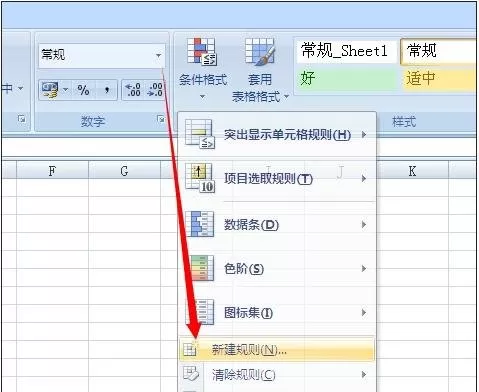Screen dimensions: 479x392
Task: Expand 清除规则 submenu arrow
Action: (364, 375)
